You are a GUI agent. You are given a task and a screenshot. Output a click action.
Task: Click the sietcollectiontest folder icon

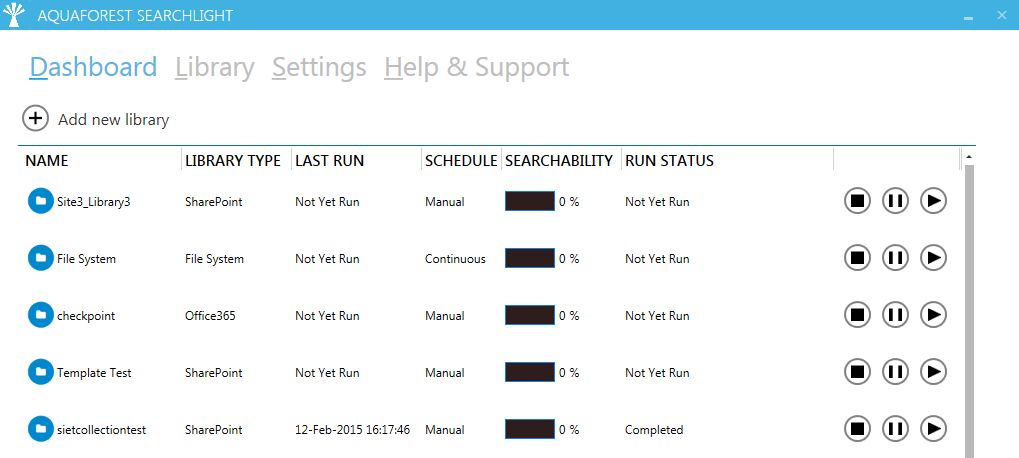pyautogui.click(x=41, y=429)
